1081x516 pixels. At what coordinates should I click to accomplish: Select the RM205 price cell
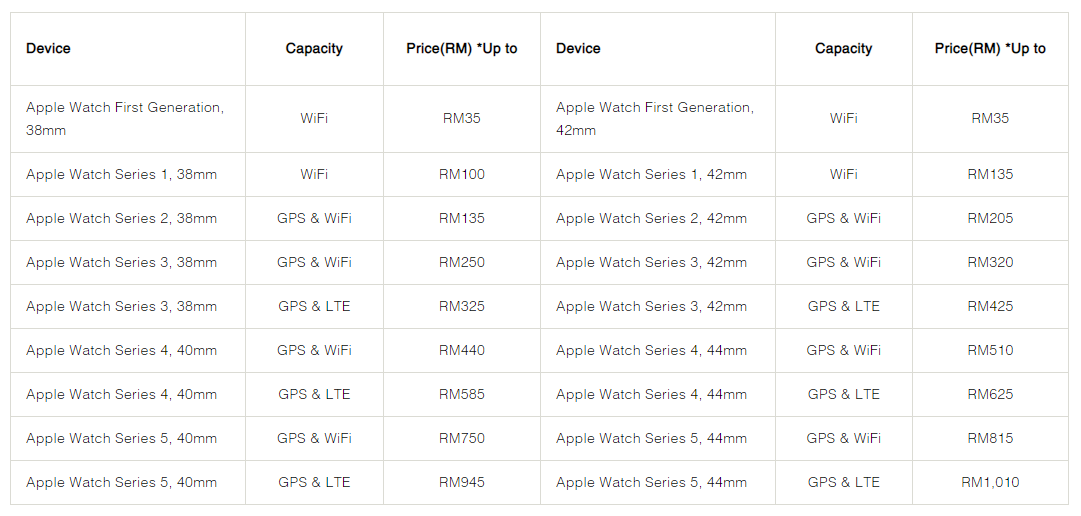coord(990,218)
